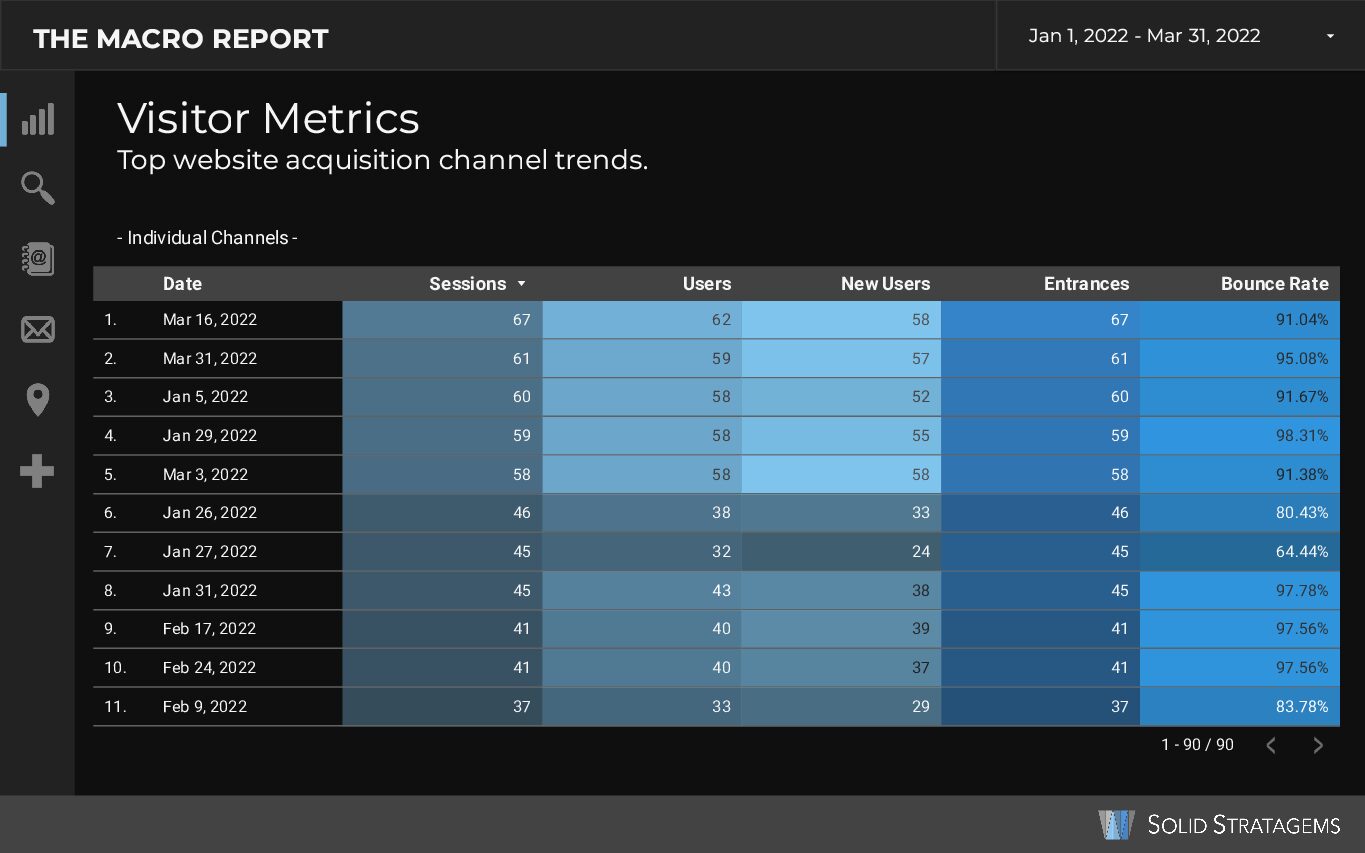Click New Users value 55 for Jan 29
The height and width of the screenshot is (853, 1365).
pyautogui.click(x=841, y=436)
